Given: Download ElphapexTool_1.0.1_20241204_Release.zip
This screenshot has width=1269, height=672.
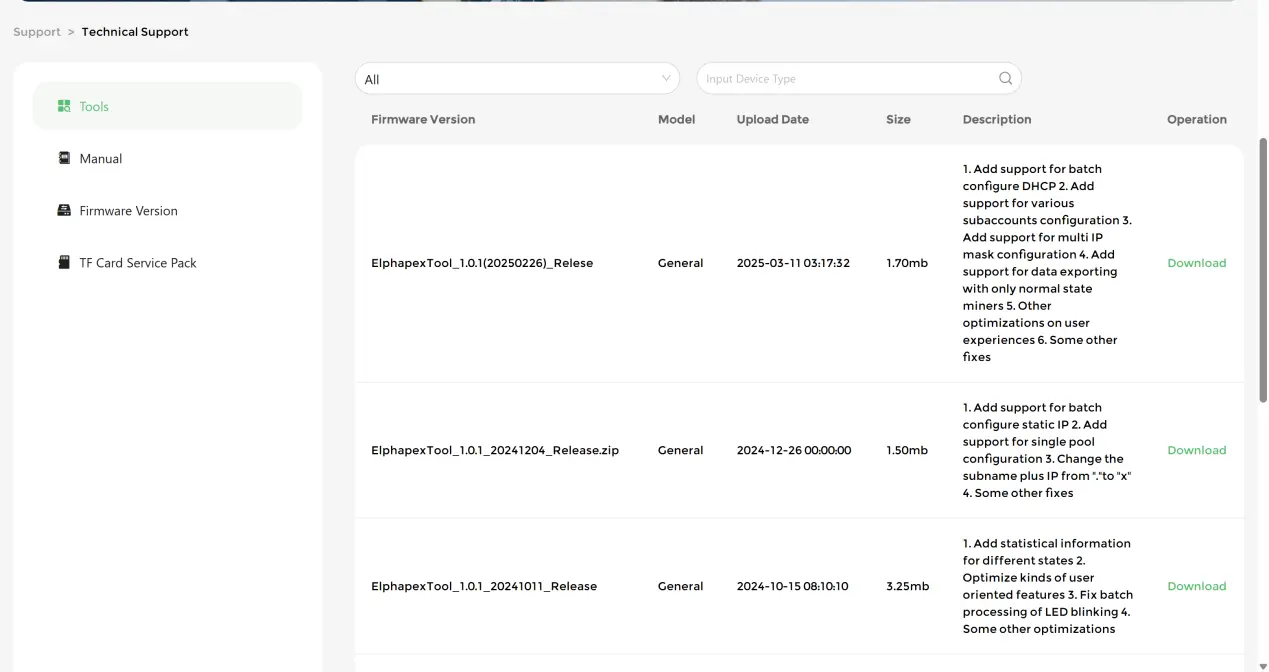Looking at the screenshot, I should coord(1196,450).
